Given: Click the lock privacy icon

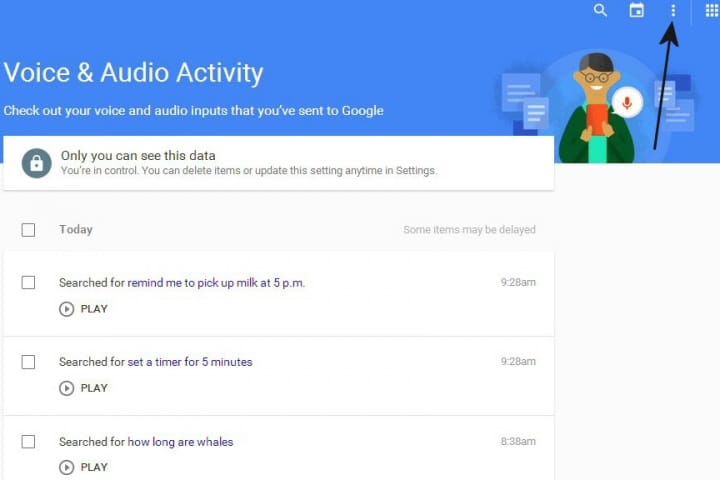Looking at the screenshot, I should pyautogui.click(x=37, y=163).
